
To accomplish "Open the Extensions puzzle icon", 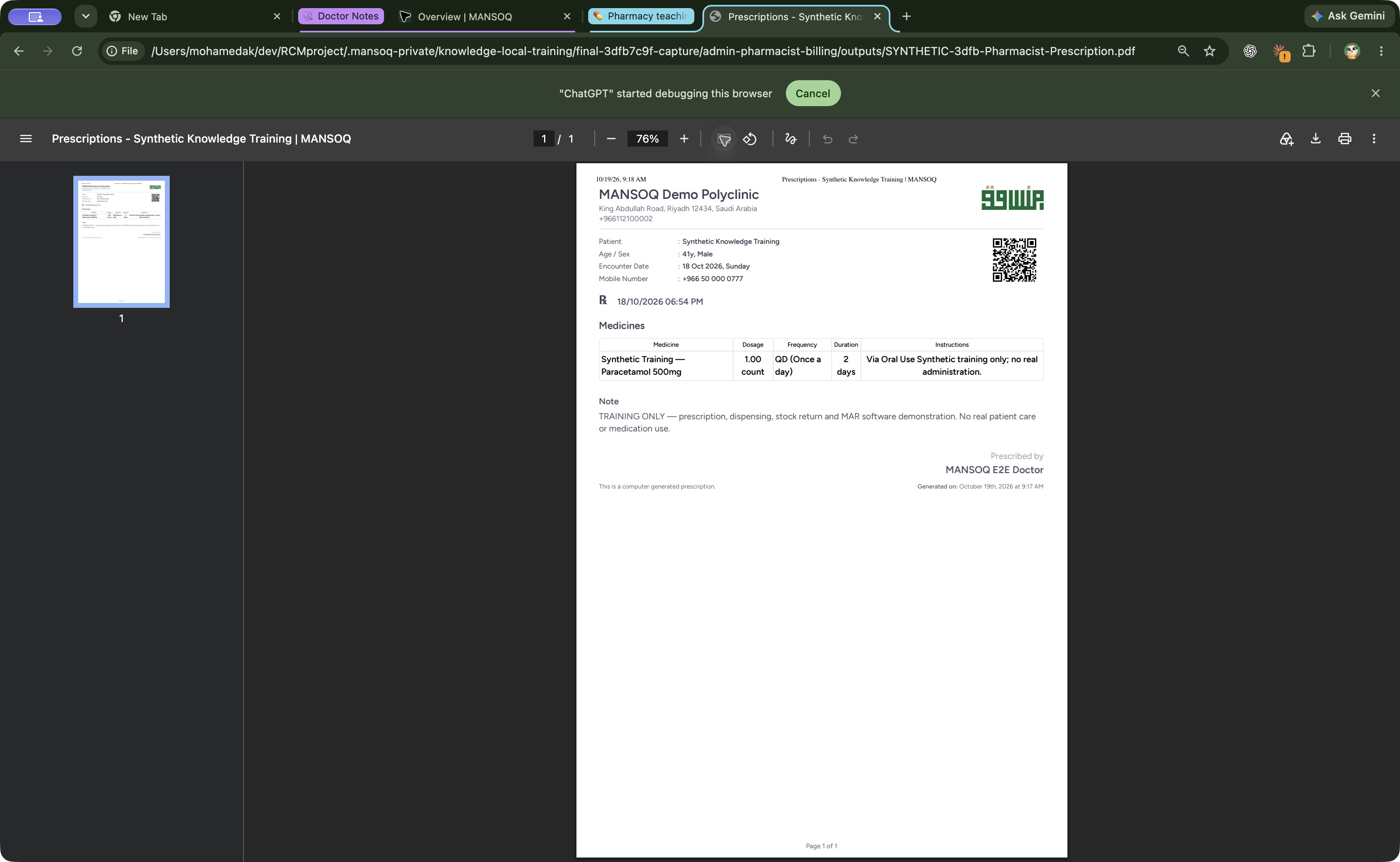I will 1309,51.
